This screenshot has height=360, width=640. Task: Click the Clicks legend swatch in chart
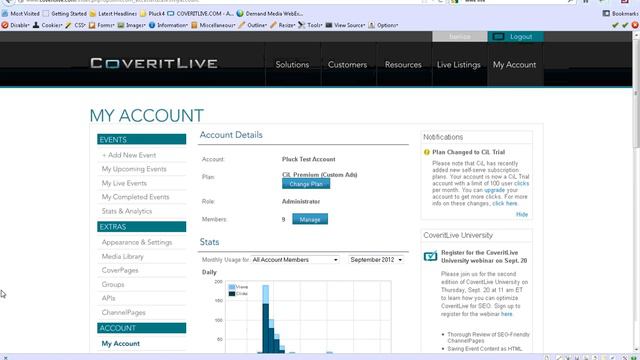(x=232, y=293)
